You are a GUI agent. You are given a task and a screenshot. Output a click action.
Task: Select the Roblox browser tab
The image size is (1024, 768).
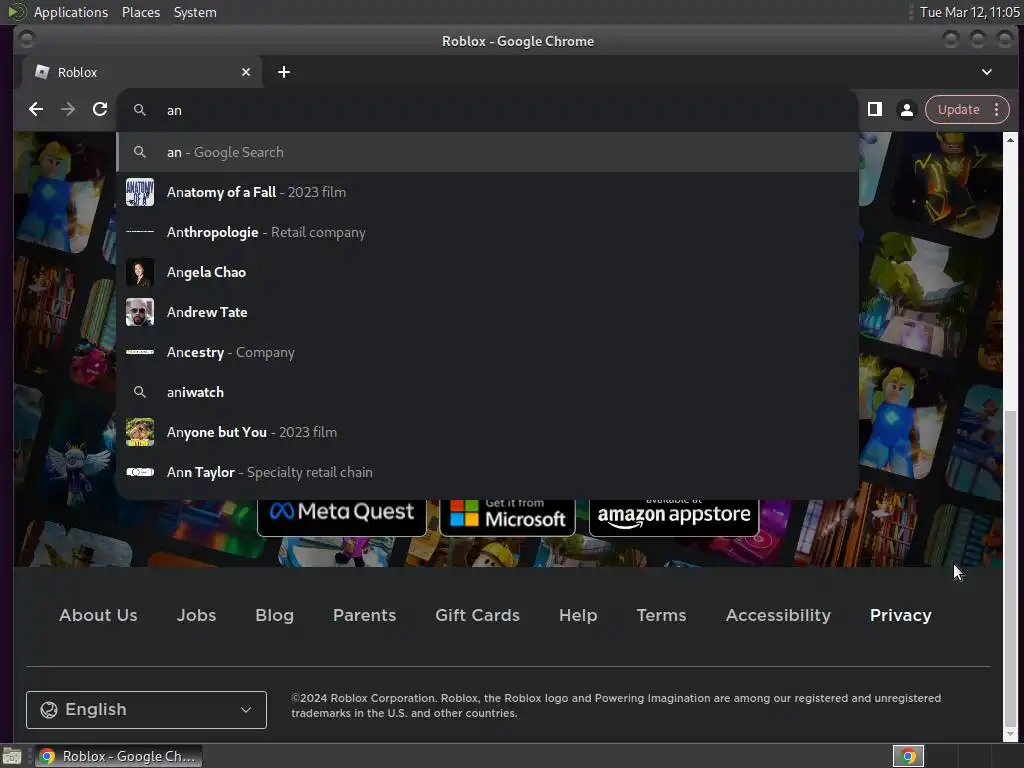[142, 72]
